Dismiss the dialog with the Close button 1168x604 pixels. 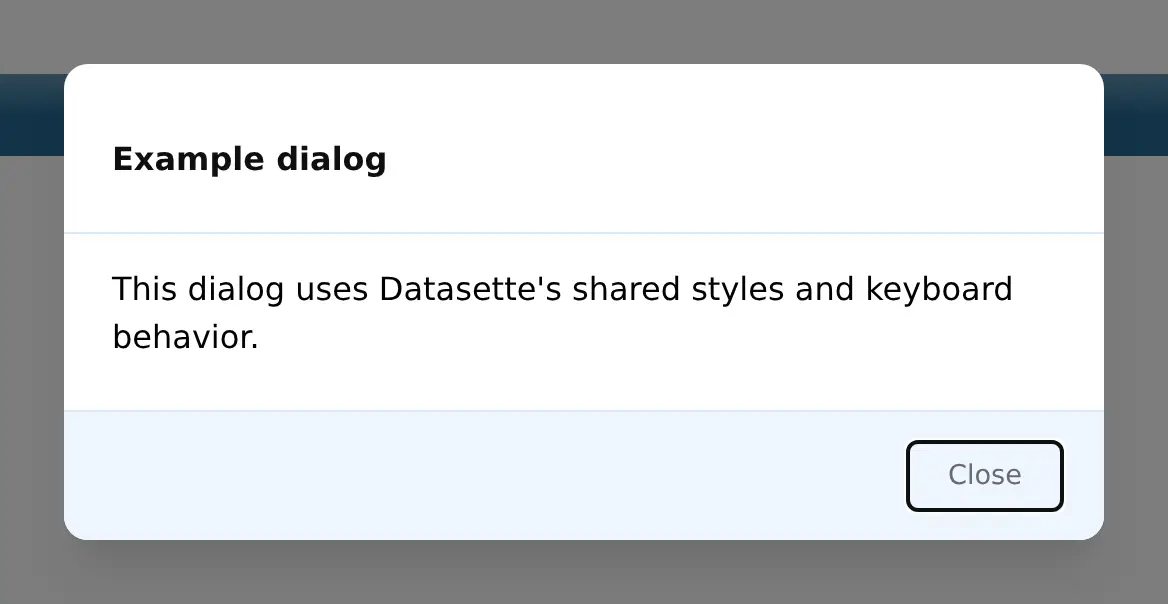[984, 476]
